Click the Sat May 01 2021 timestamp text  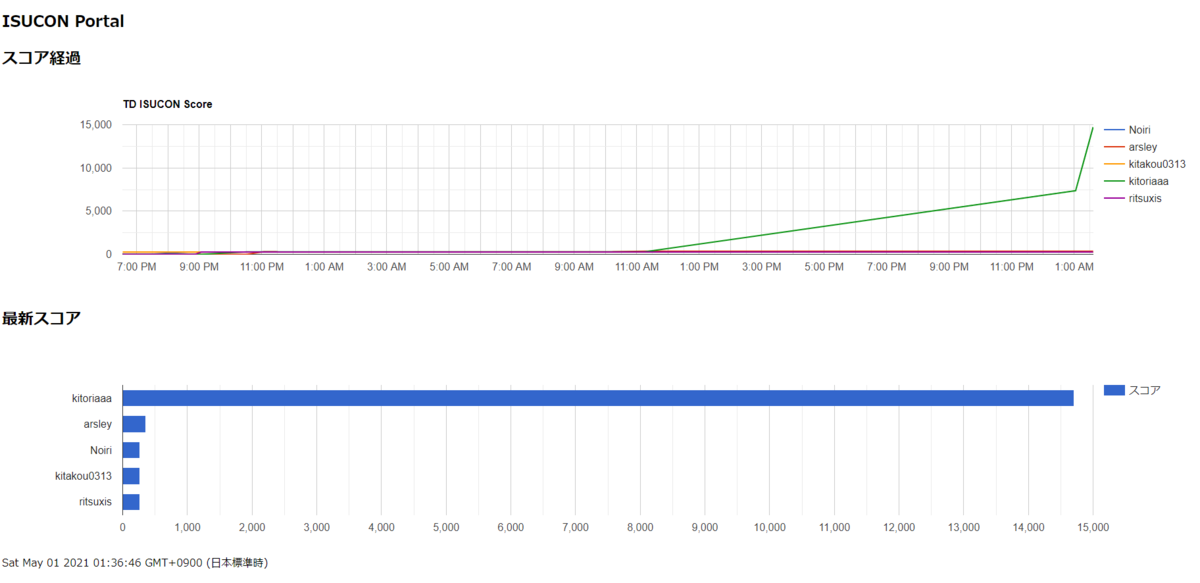pyautogui.click(x=135, y=564)
